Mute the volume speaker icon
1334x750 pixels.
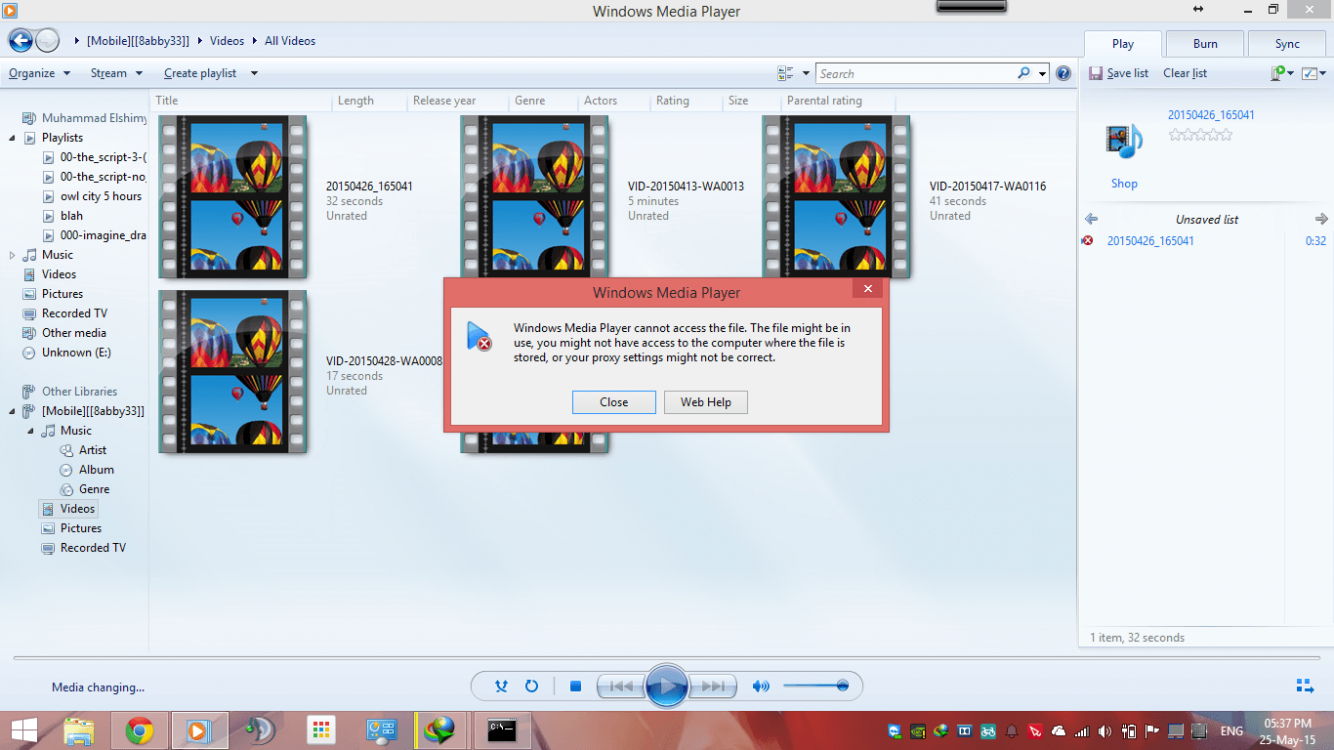(761, 686)
